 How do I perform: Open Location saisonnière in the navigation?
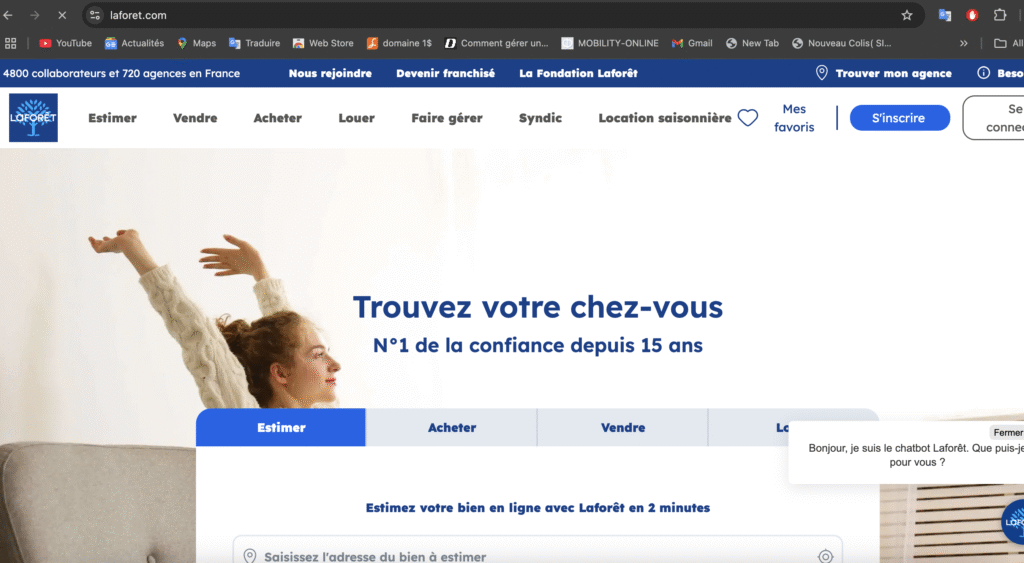665,118
